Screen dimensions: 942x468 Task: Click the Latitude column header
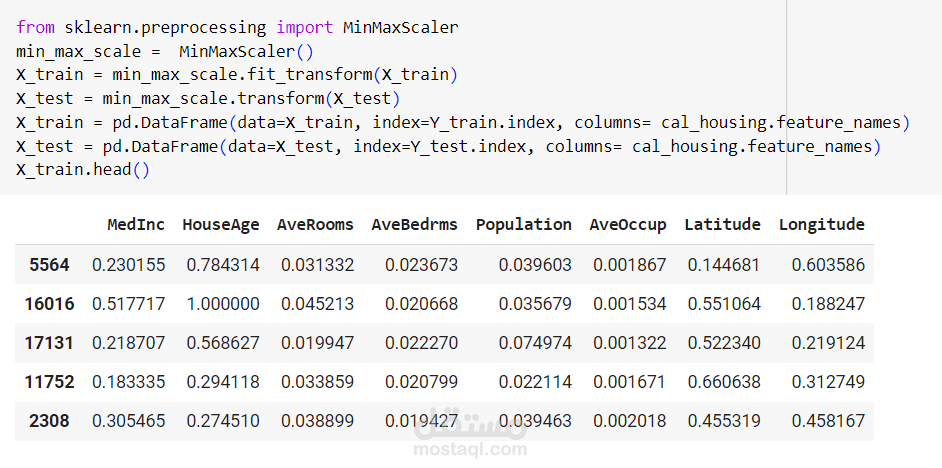tap(723, 225)
